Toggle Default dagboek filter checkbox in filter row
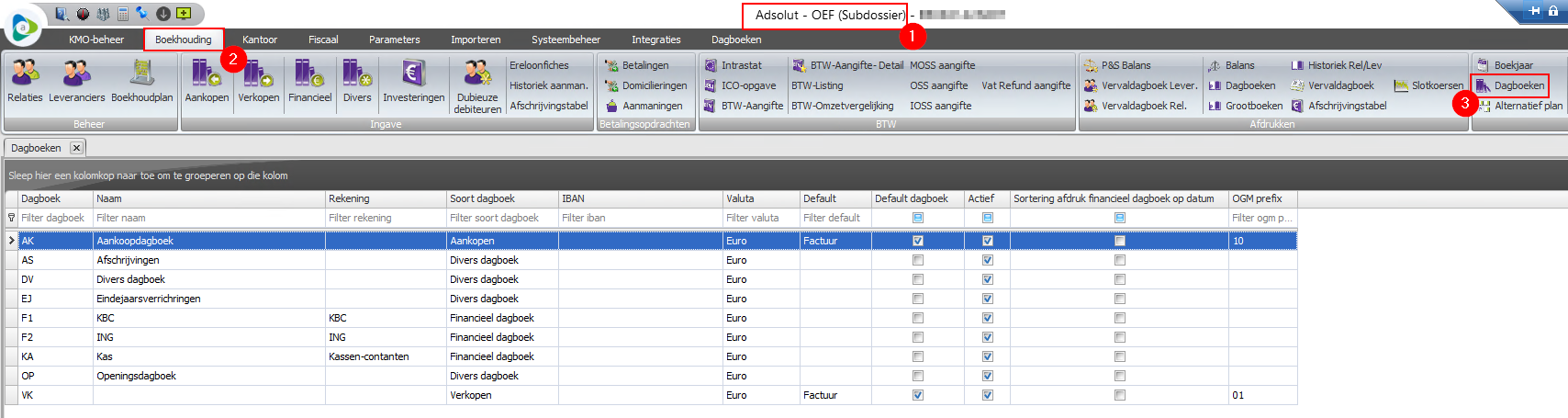 click(918, 218)
